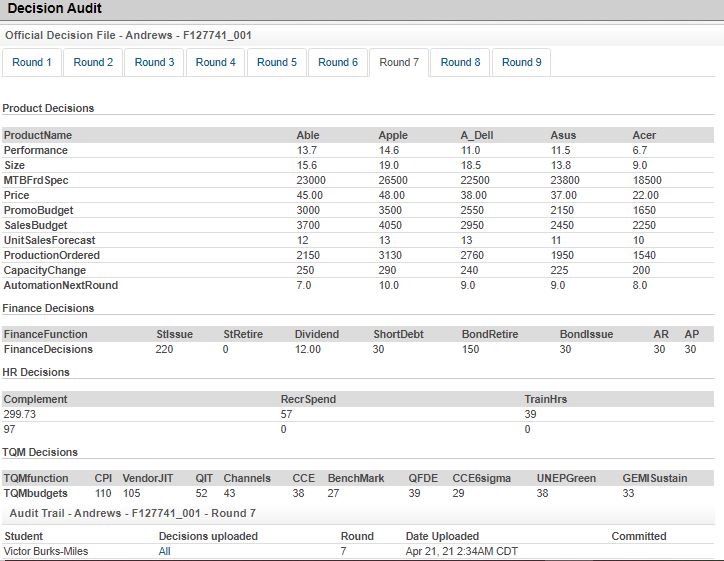The width and height of the screenshot is (724, 561).
Task: Select the Apple product column header
Action: pos(393,135)
